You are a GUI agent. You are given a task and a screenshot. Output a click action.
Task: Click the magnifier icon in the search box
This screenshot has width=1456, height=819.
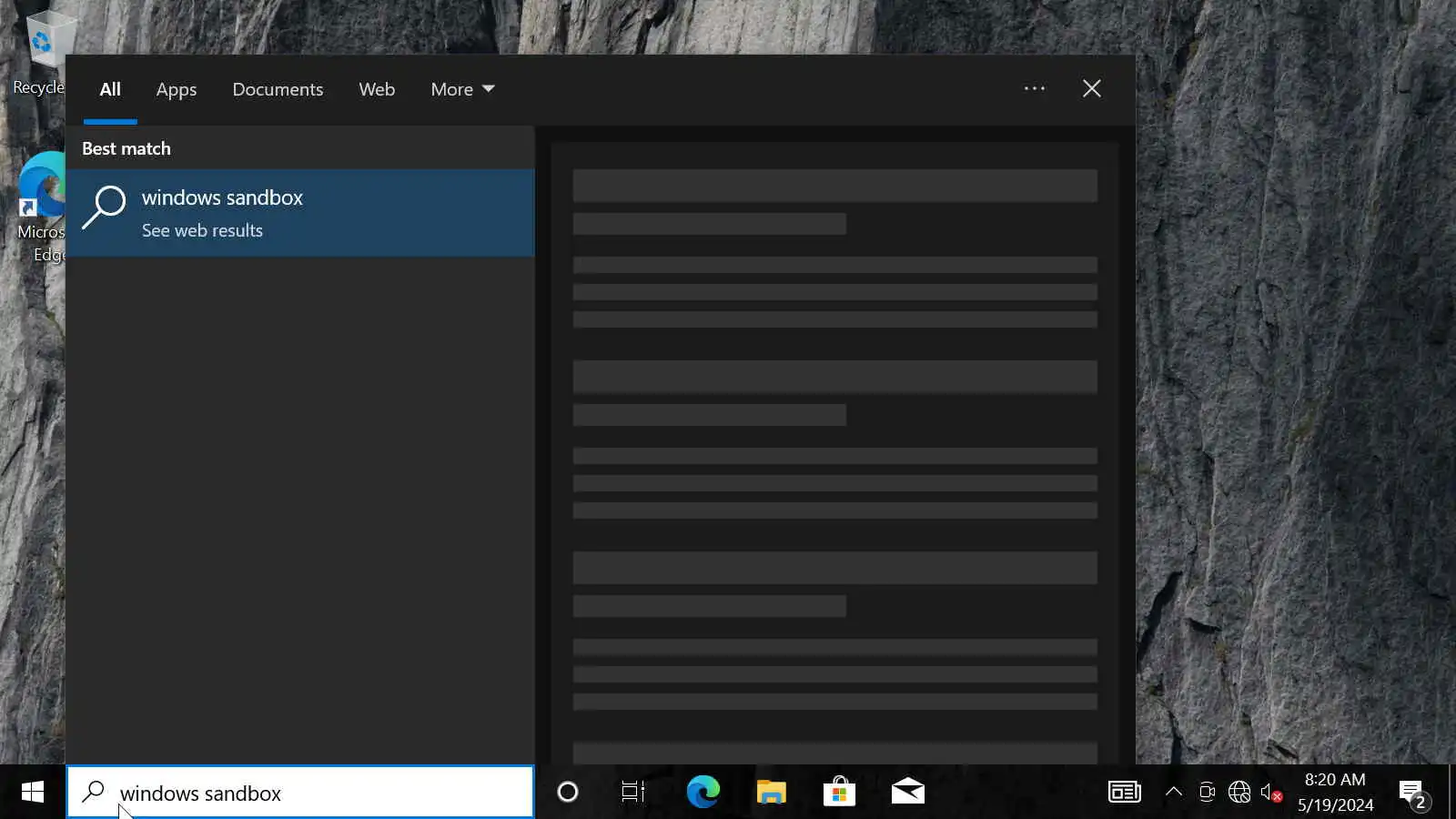pos(94,792)
